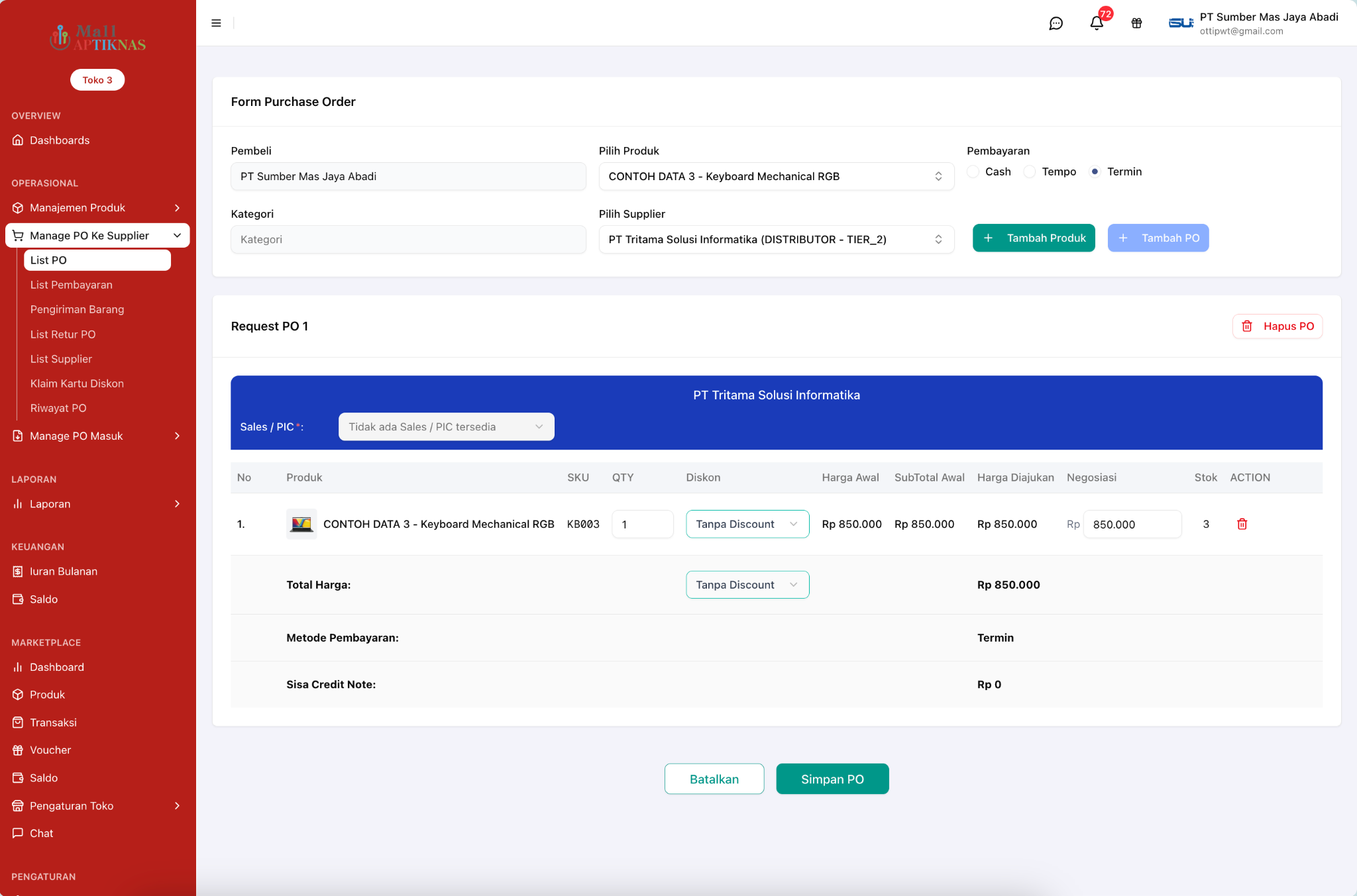Viewport: 1357px width, 896px height.
Task: Open Transaksi in Marketplace section
Action: (97, 722)
